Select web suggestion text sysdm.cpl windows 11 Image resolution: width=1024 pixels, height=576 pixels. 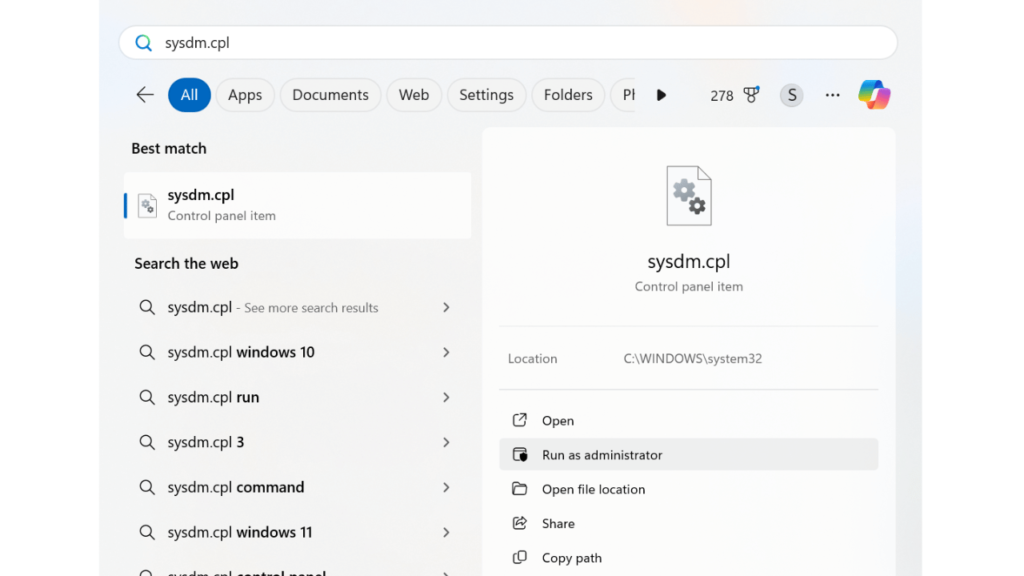click(x=240, y=532)
